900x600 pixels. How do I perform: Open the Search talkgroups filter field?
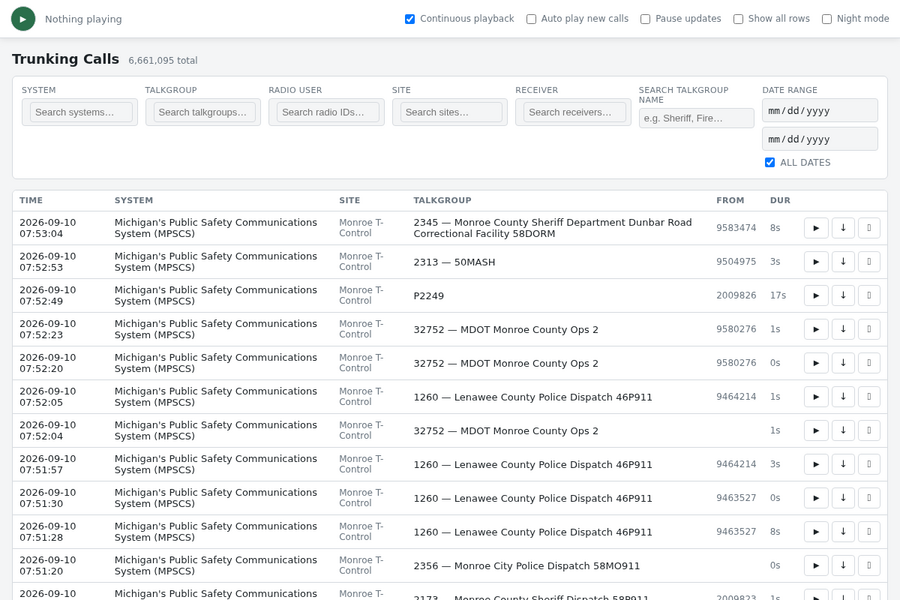(203, 112)
